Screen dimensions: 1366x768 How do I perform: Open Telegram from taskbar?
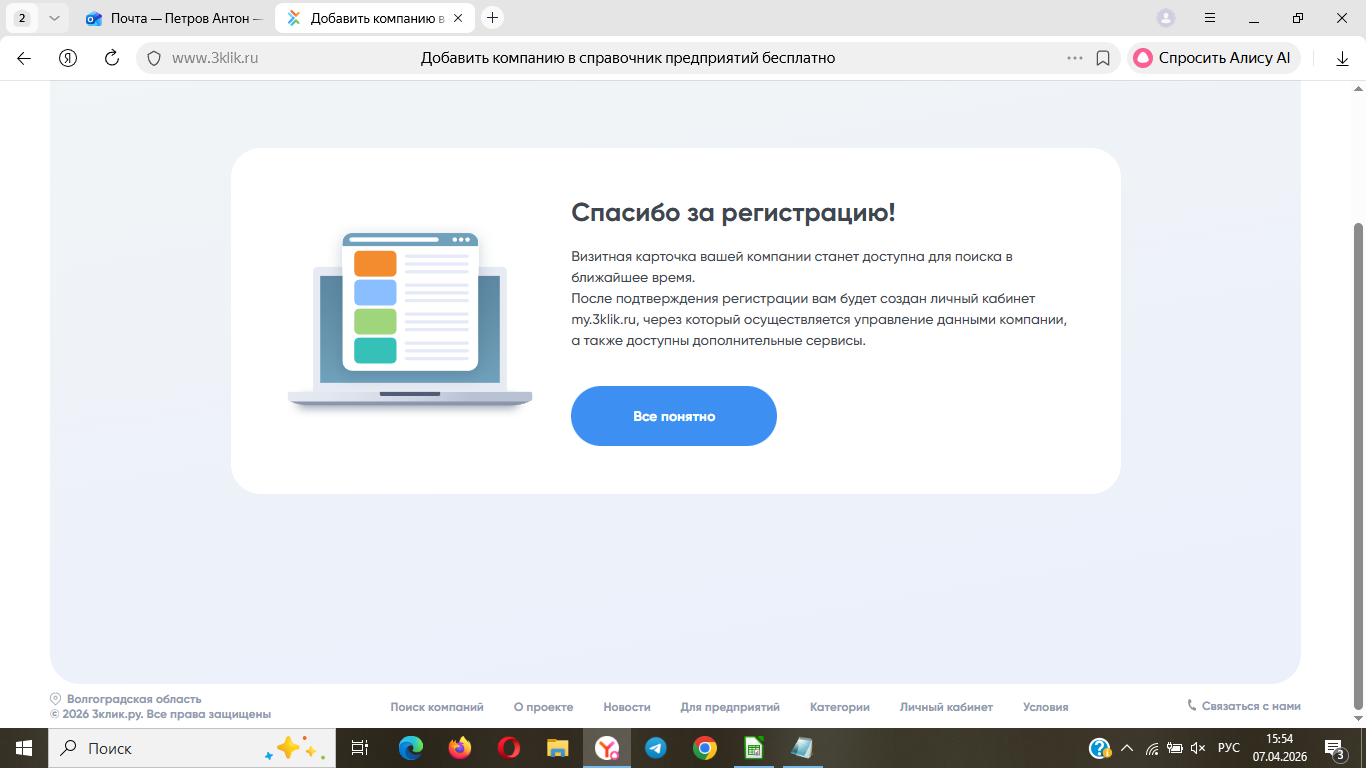pos(656,748)
